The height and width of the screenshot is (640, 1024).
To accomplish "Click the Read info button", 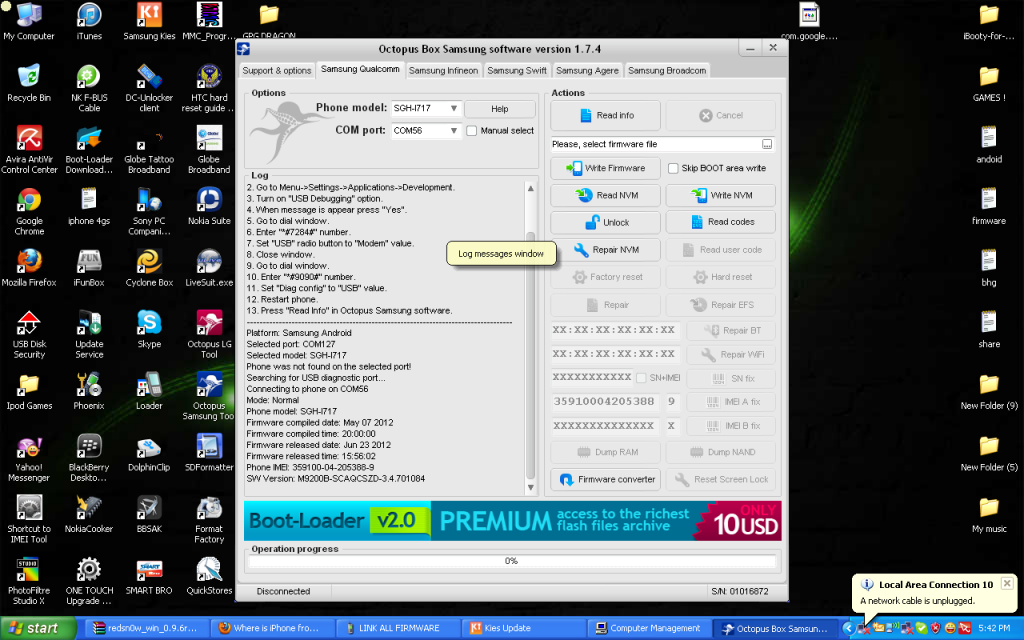I will point(605,116).
